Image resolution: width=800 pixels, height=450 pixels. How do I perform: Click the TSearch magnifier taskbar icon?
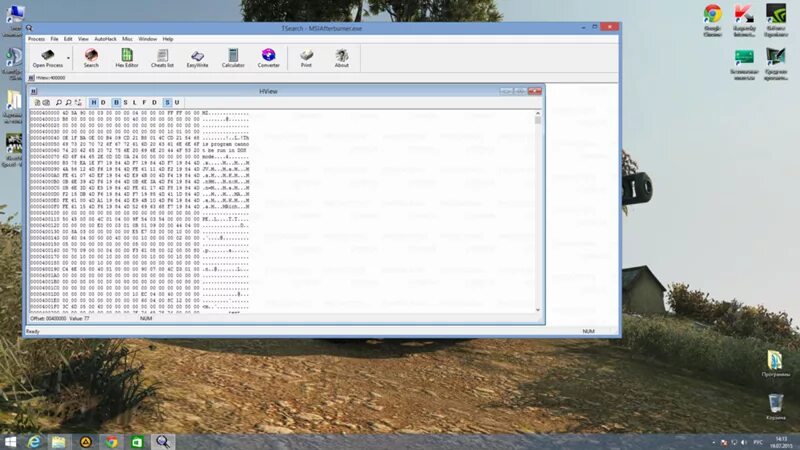point(163,442)
